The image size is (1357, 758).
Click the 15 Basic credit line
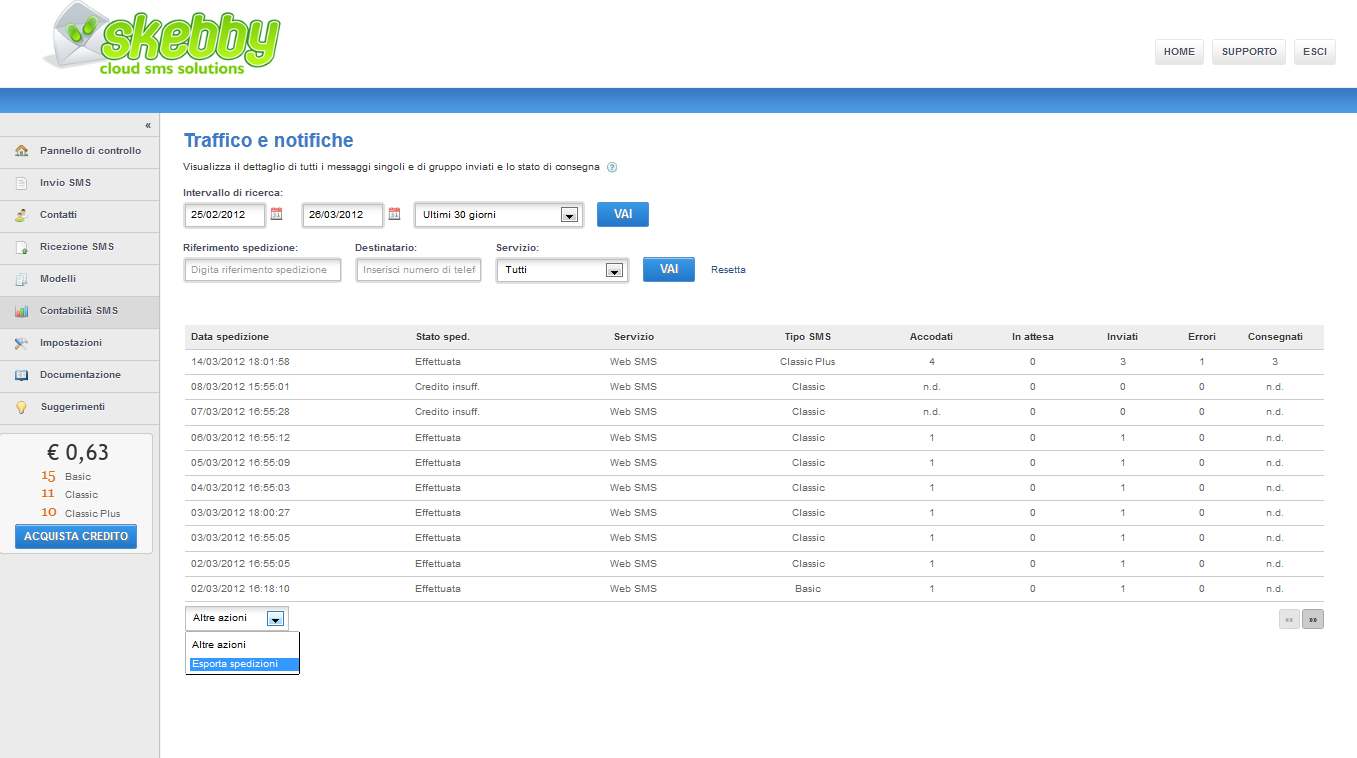(66, 476)
